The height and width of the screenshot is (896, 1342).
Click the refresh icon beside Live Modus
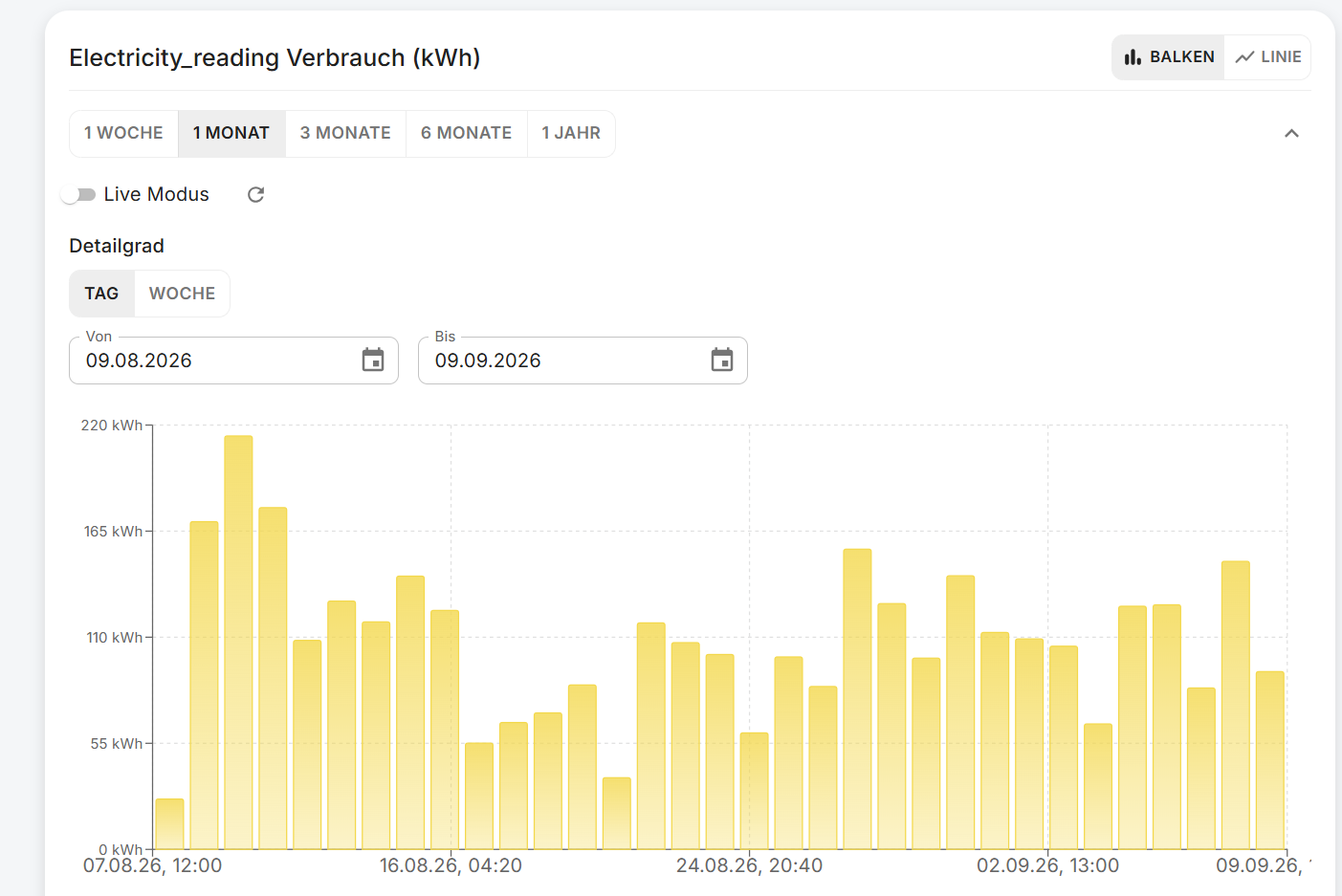tap(255, 195)
